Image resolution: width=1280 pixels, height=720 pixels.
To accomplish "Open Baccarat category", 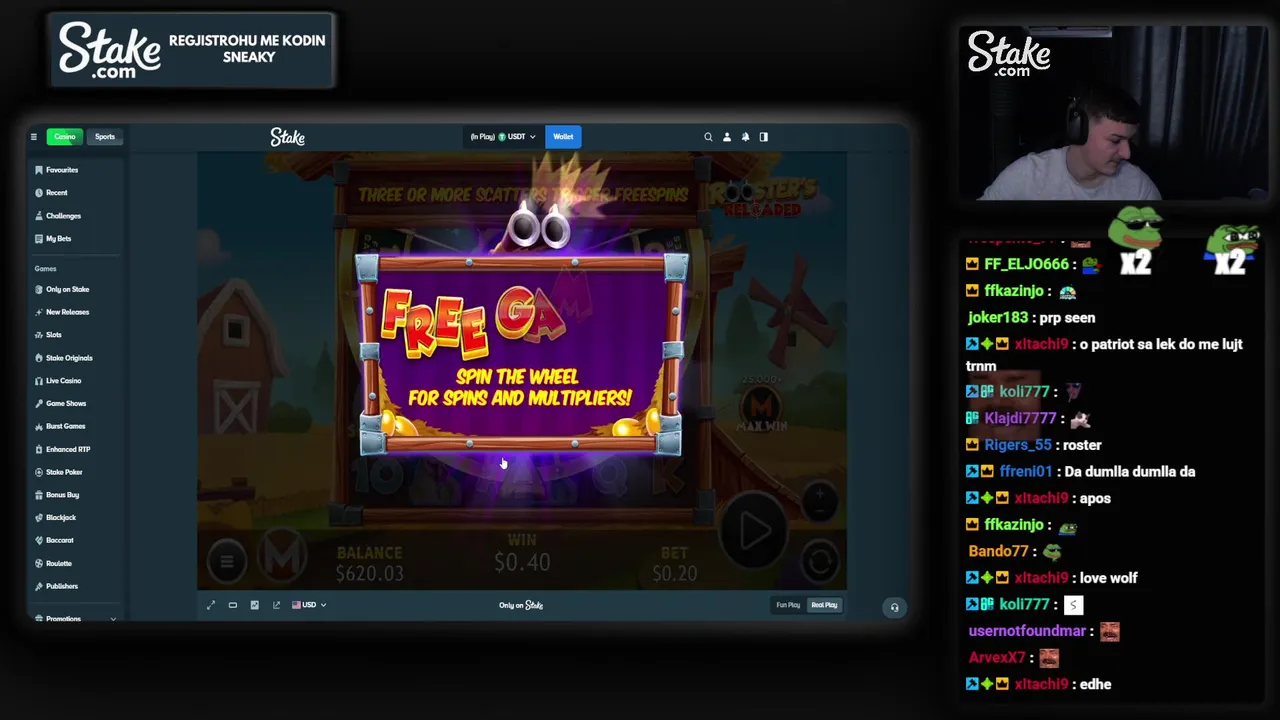I will coord(76,540).
